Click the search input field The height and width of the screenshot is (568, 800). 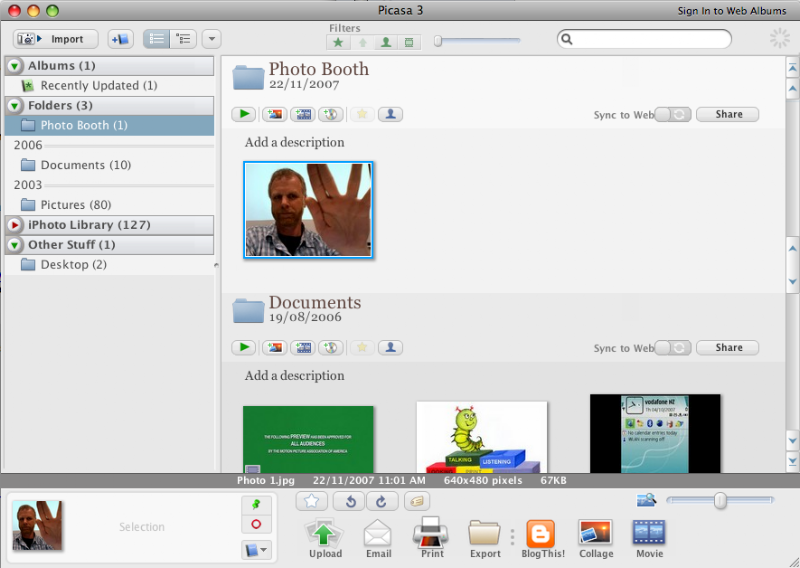pyautogui.click(x=644, y=39)
